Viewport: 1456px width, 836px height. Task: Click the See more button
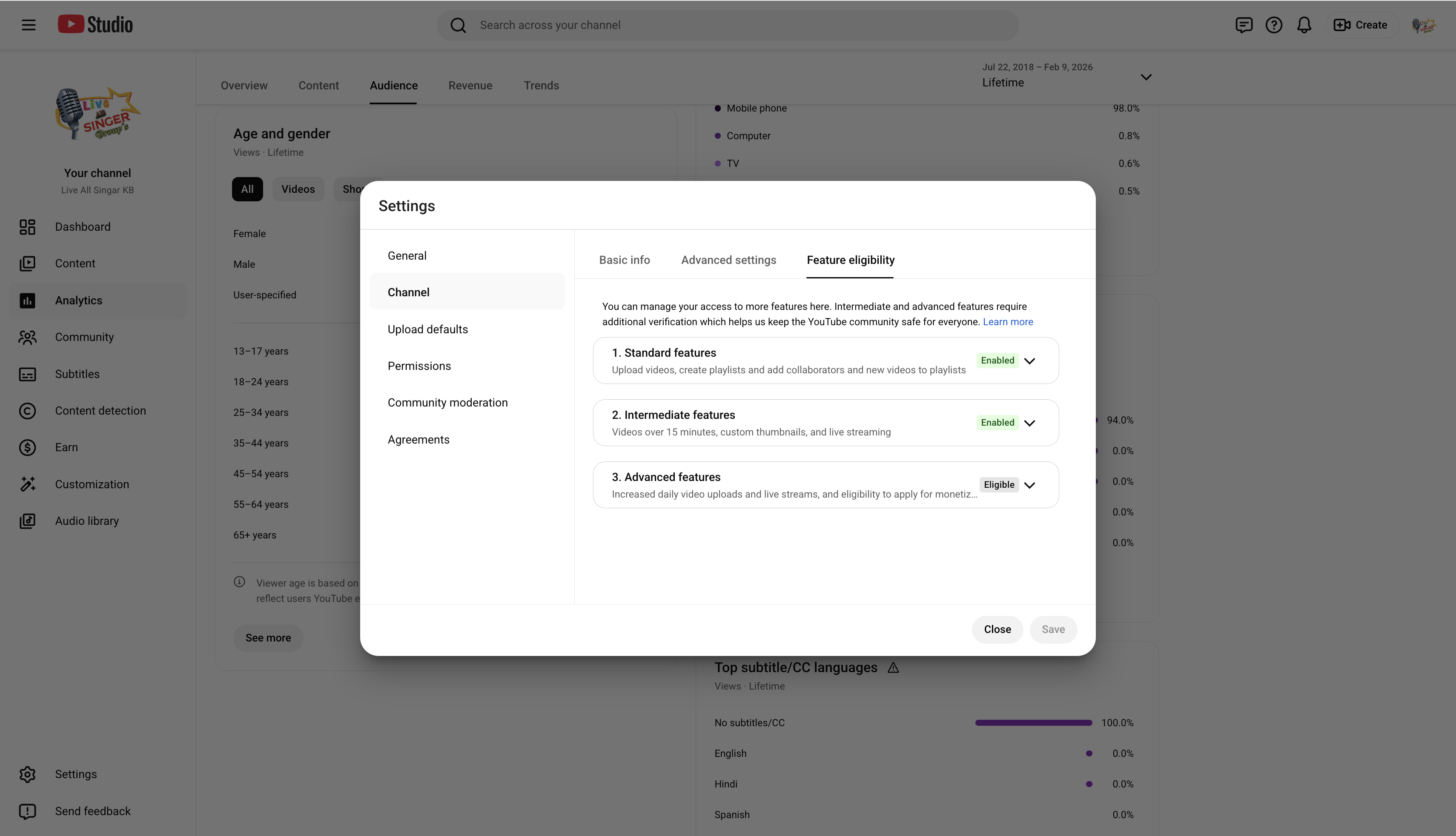(268, 638)
